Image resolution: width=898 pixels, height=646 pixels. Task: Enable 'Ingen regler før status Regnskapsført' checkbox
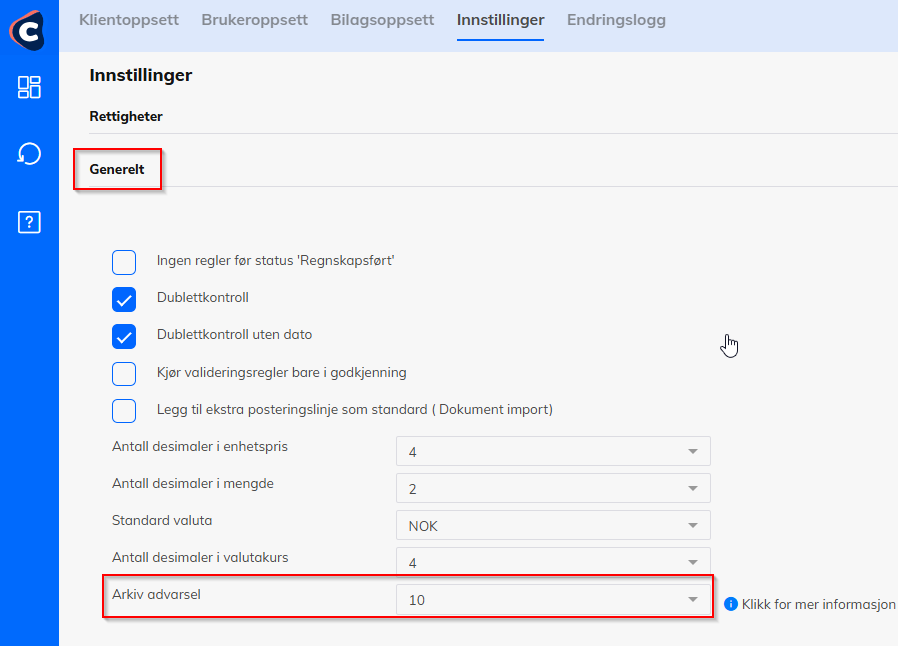click(x=124, y=262)
